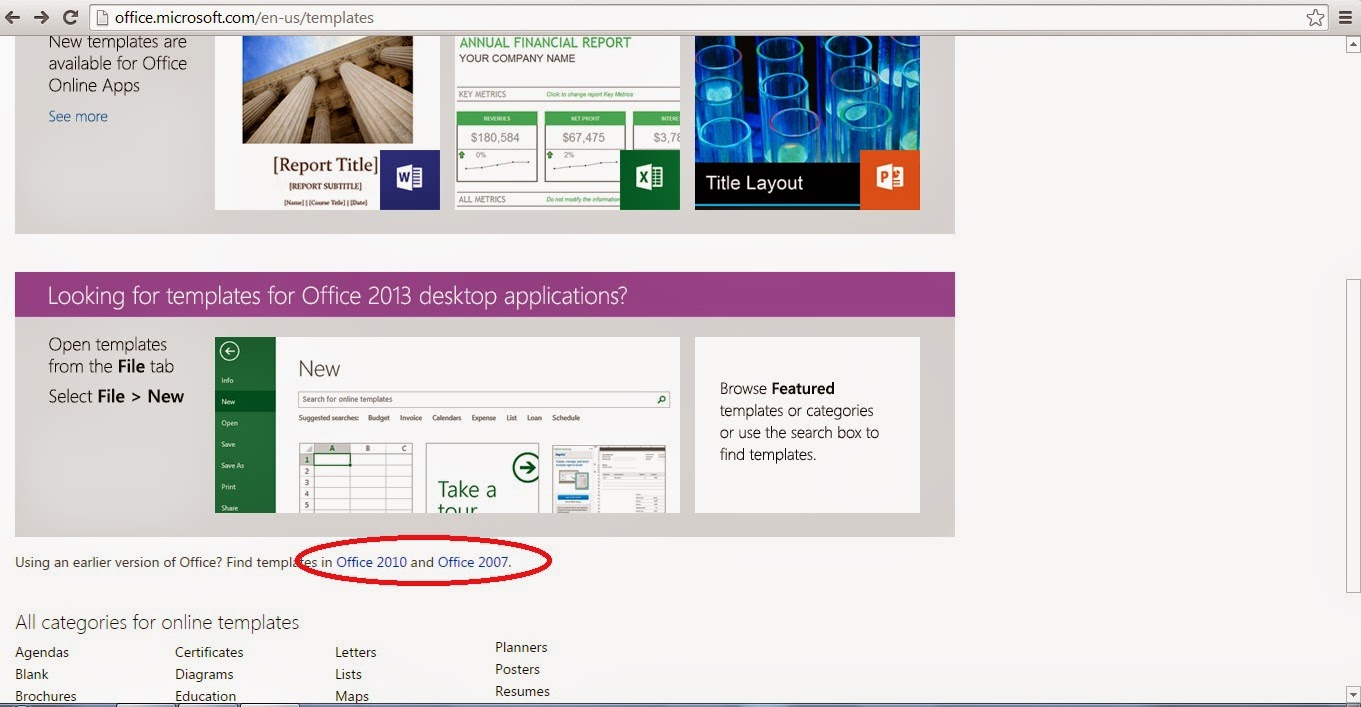1361x707 pixels.
Task: Open the Office 2007 templates link
Action: [x=473, y=562]
